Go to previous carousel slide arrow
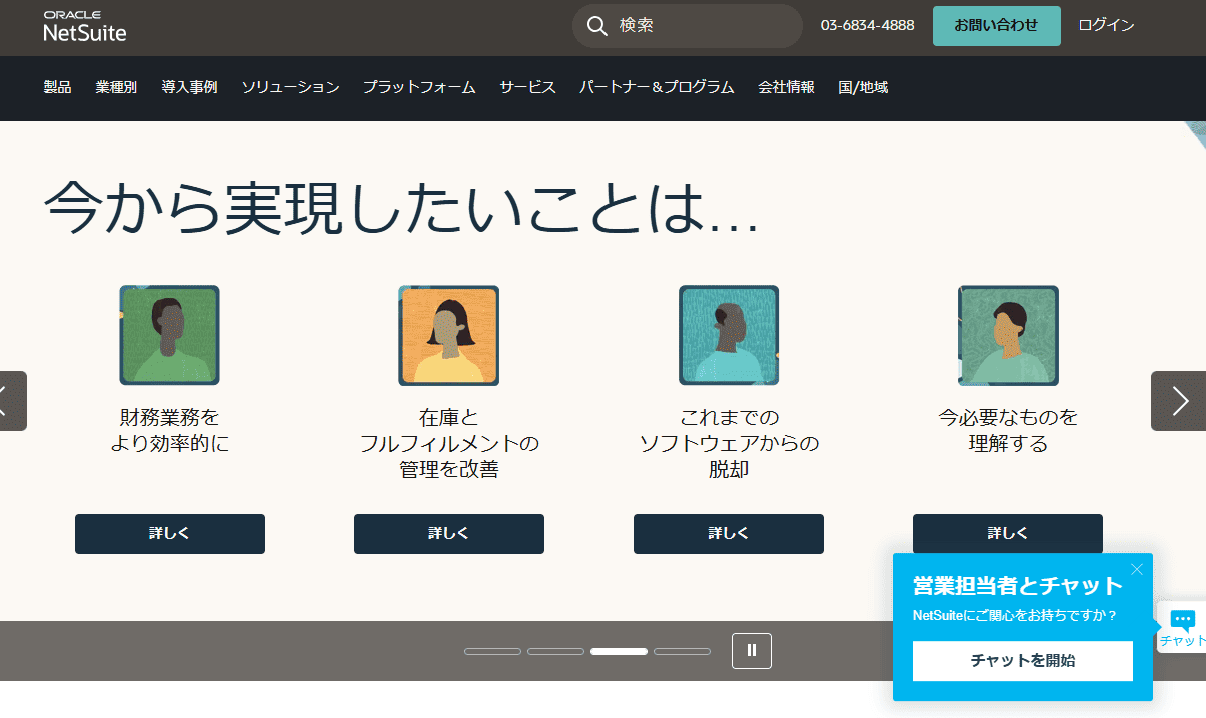 click(x=12, y=401)
